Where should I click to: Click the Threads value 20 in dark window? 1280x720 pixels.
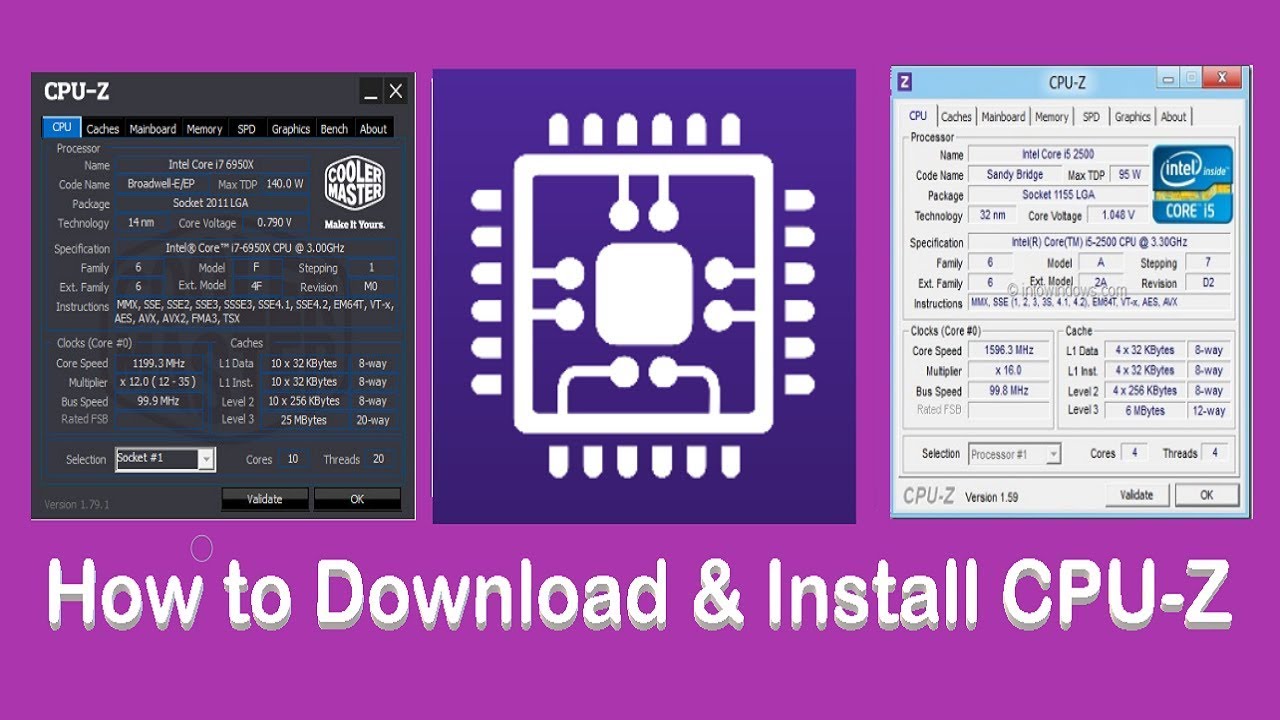tap(378, 459)
